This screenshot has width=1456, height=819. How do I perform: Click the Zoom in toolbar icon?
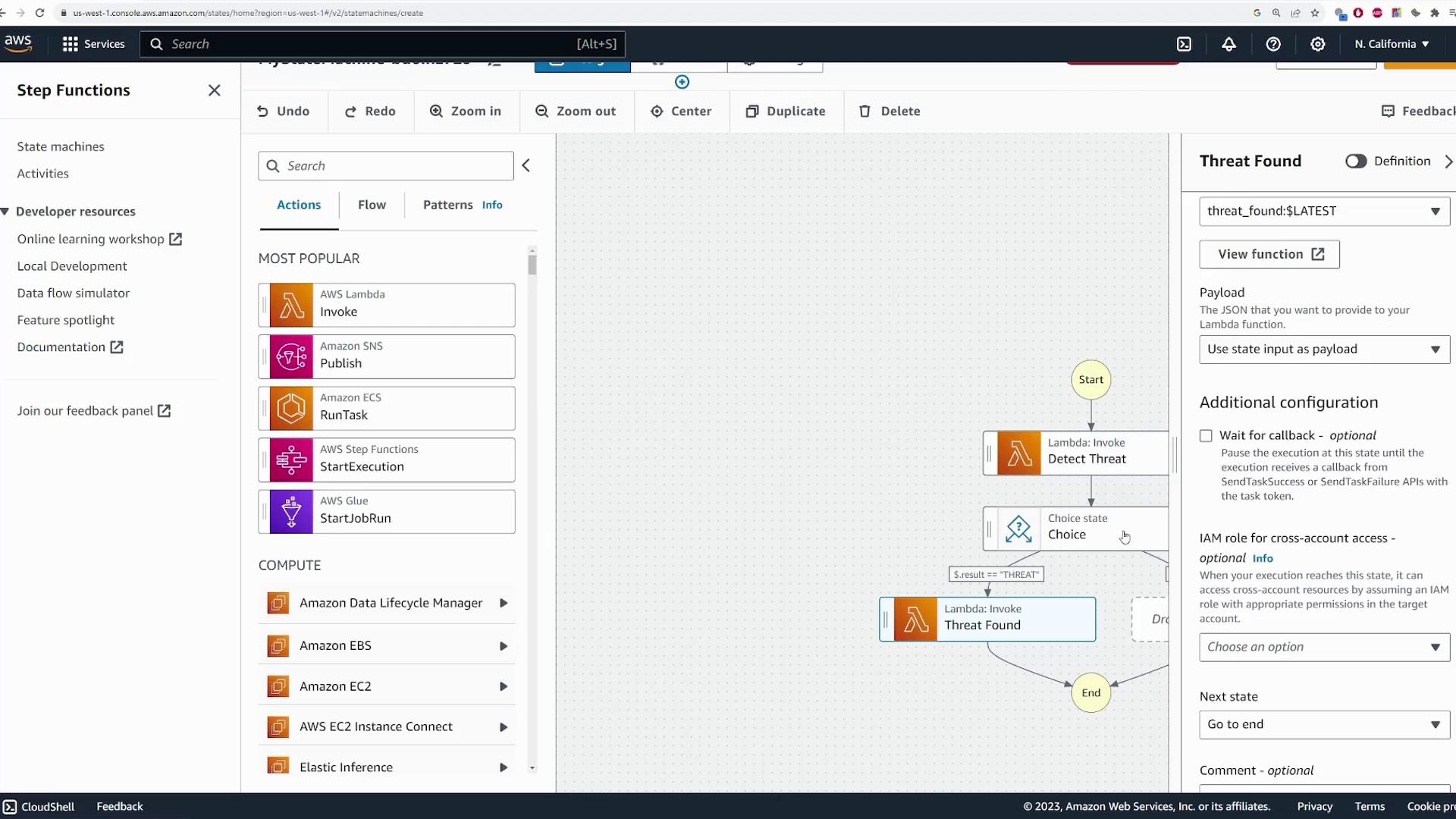(x=436, y=111)
